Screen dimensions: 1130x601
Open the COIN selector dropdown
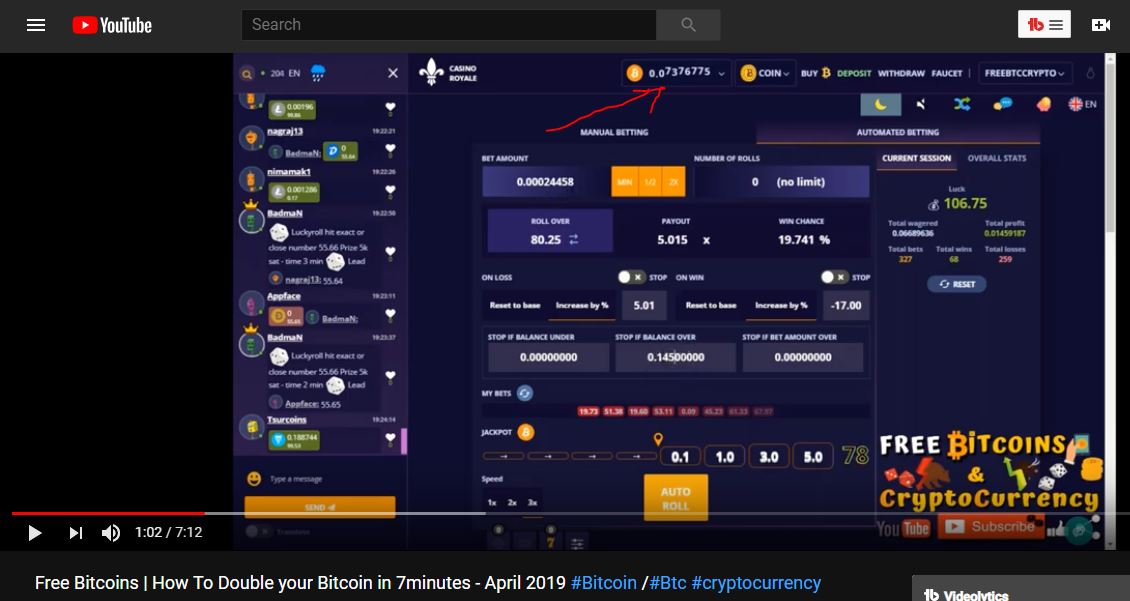pyautogui.click(x=765, y=73)
